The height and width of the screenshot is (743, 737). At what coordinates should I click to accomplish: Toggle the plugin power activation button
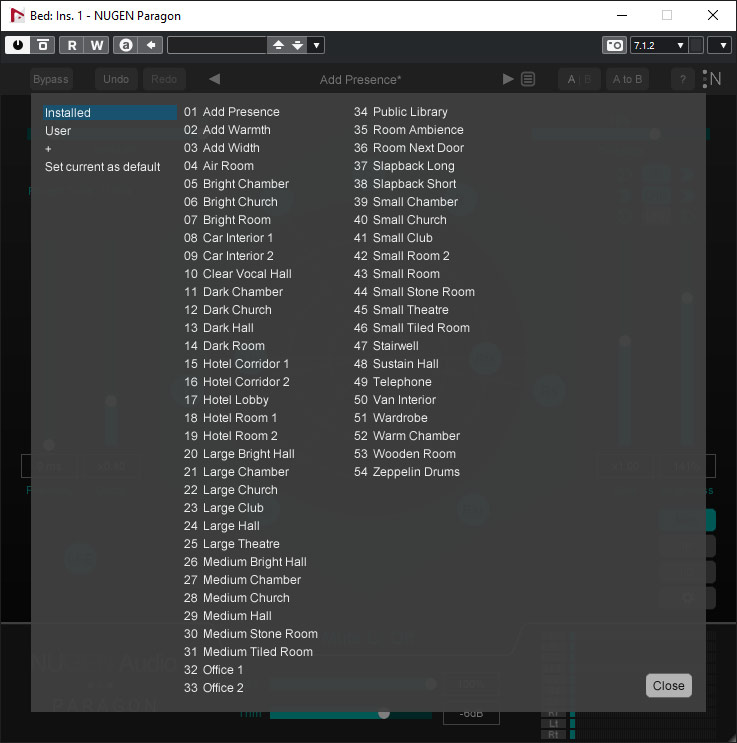18,45
